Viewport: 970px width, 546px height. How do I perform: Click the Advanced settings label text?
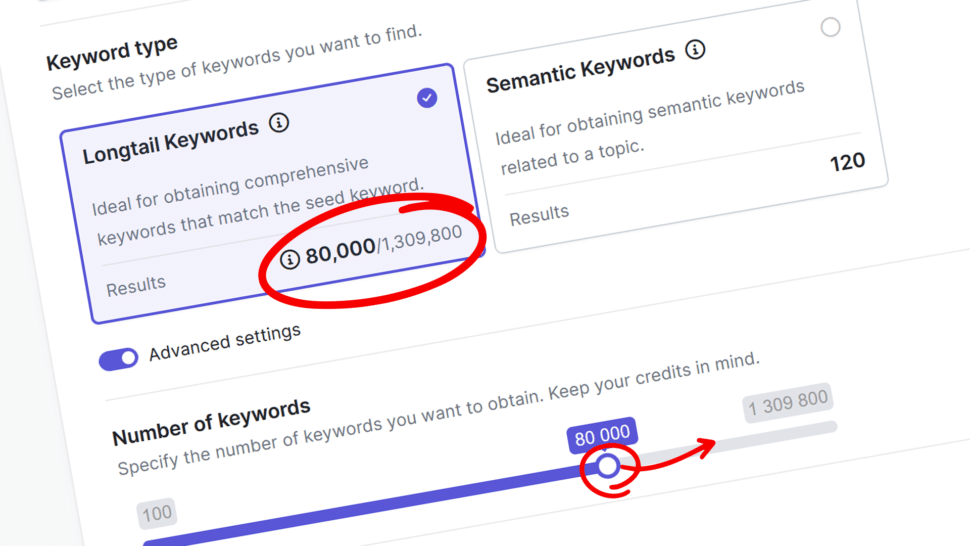[224, 343]
